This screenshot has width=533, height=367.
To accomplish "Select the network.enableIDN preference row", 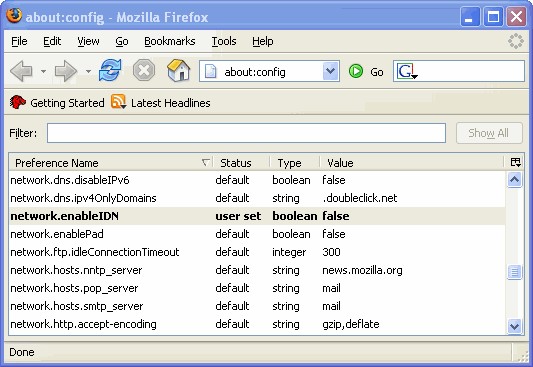I will [257, 216].
